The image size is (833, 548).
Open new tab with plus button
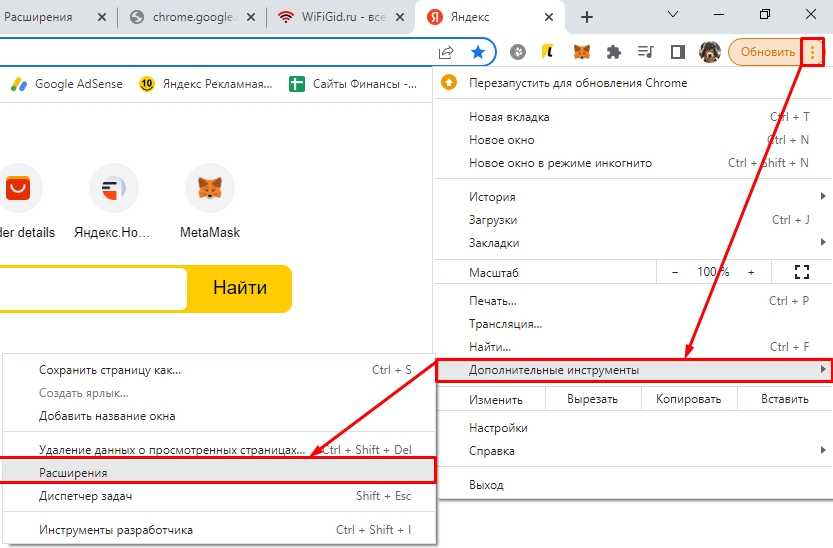click(587, 17)
